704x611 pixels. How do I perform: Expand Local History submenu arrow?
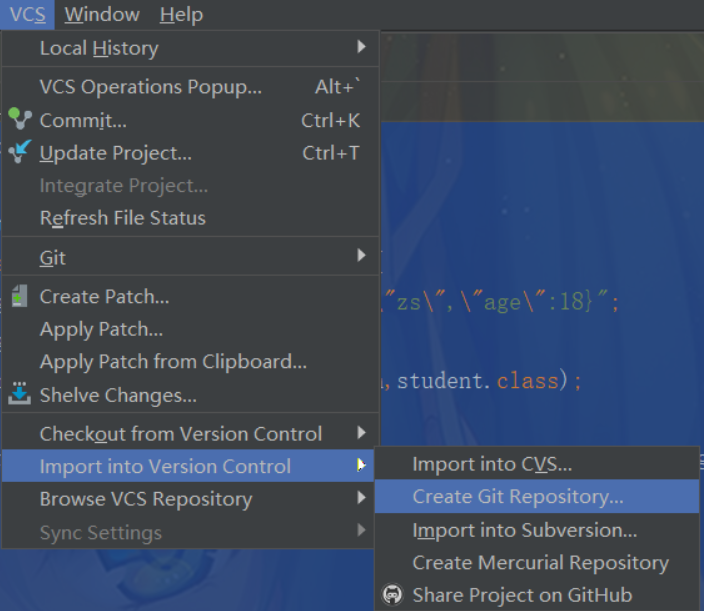coord(361,47)
